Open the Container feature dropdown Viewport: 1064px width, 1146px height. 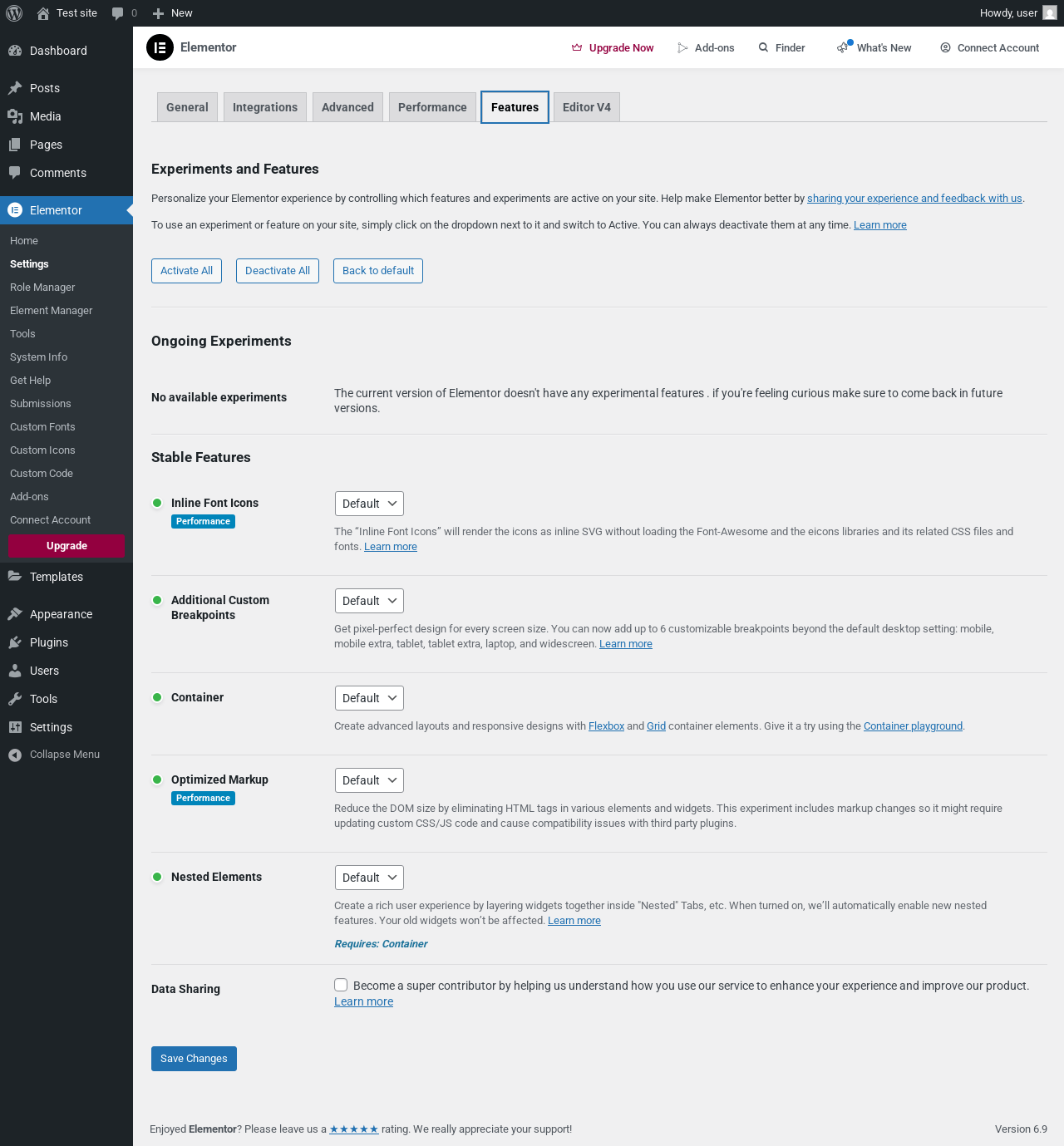[369, 698]
